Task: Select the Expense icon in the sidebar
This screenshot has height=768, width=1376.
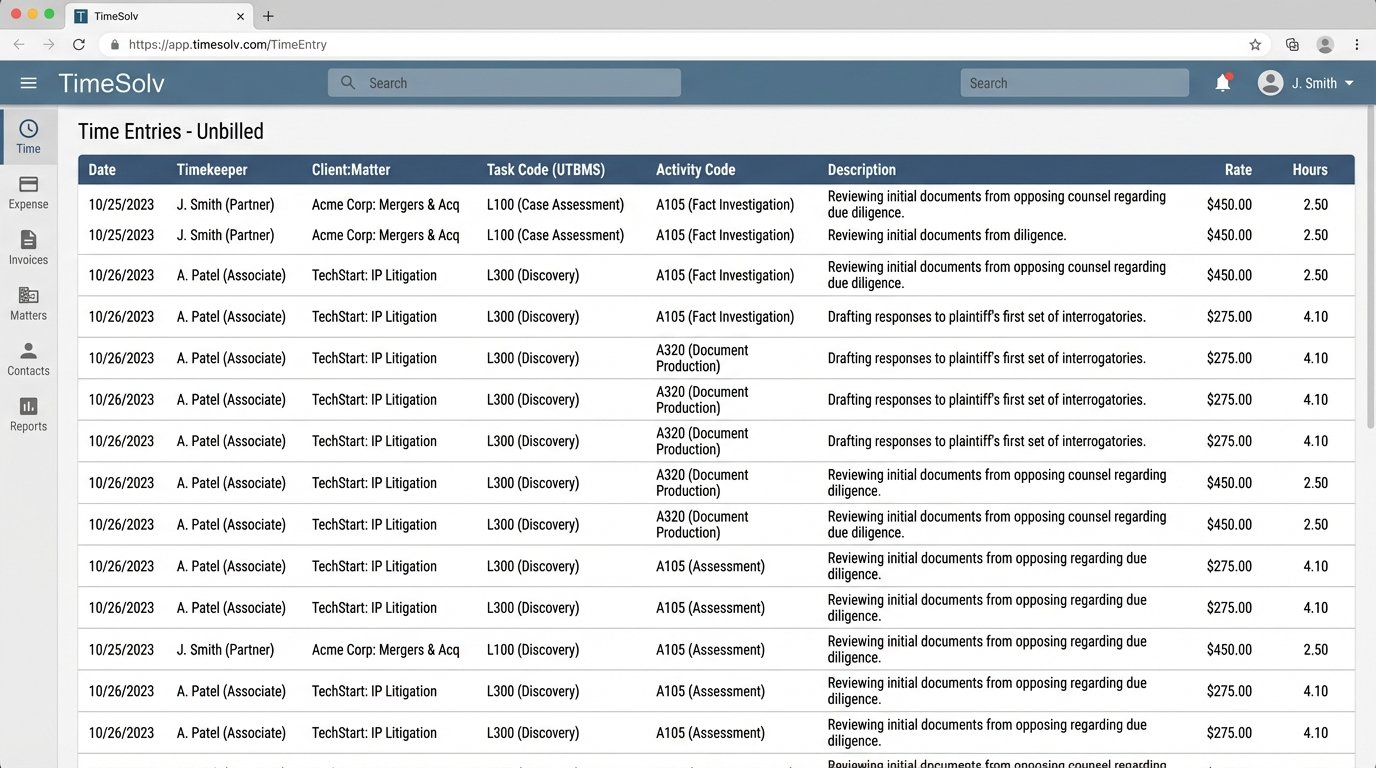Action: click(x=28, y=191)
